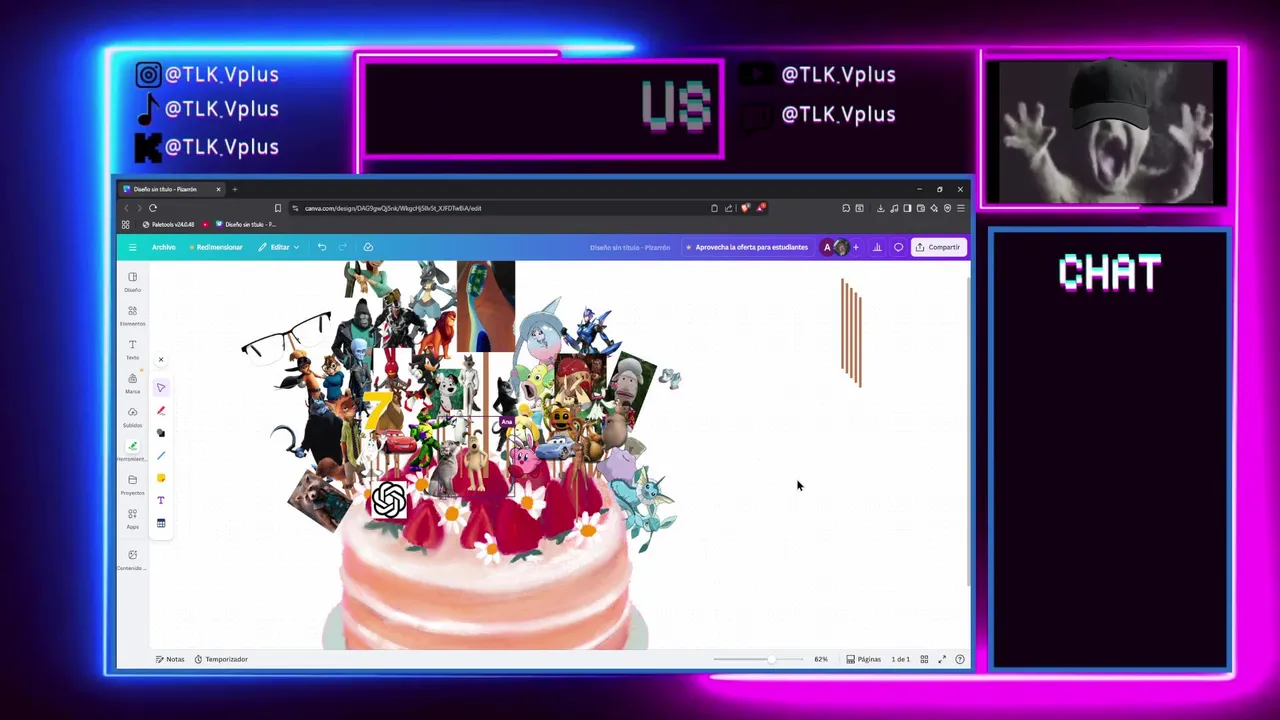
Task: Open the browser downloads icon
Action: click(880, 208)
